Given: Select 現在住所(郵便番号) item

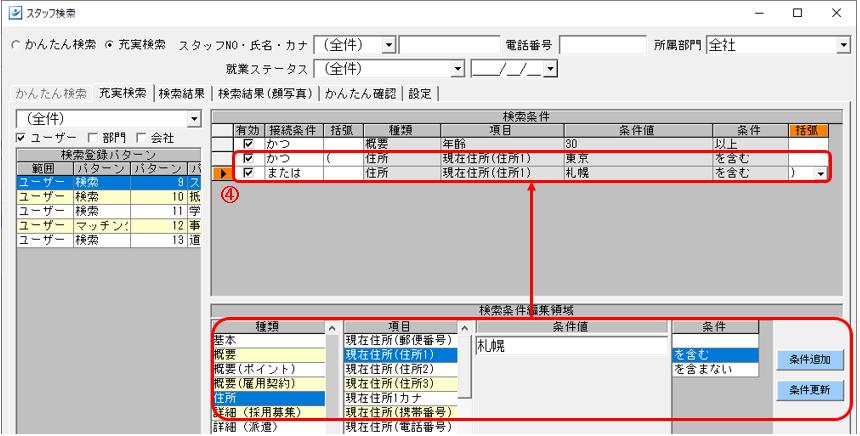Looking at the screenshot, I should click(x=400, y=341).
